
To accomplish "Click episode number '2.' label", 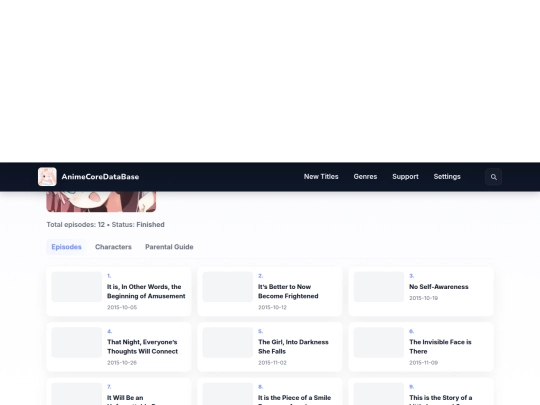I will 260,276.
